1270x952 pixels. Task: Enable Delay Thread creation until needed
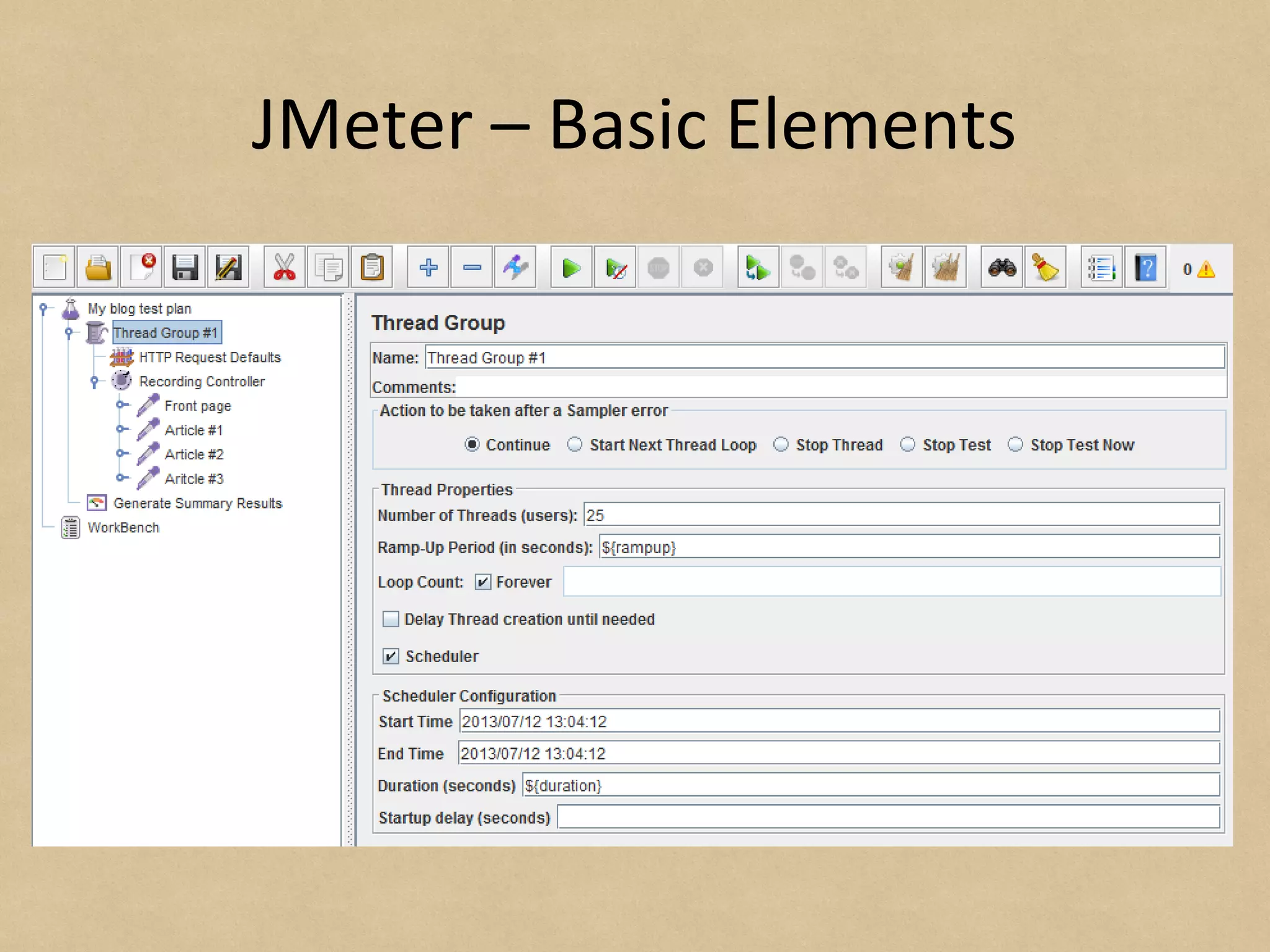pyautogui.click(x=391, y=619)
